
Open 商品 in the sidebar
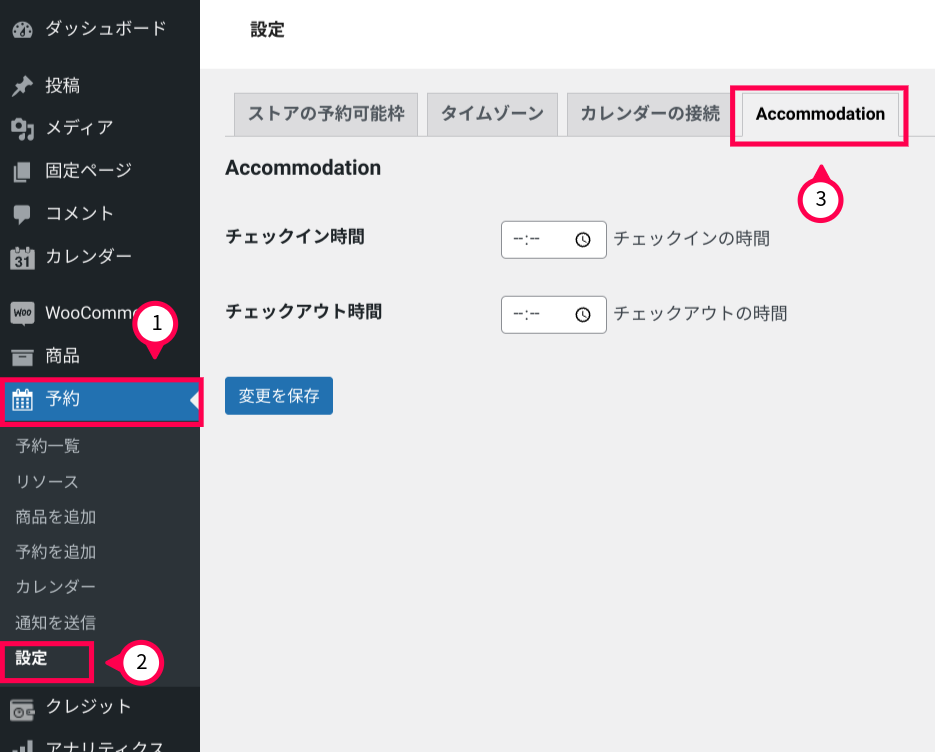(x=100, y=356)
